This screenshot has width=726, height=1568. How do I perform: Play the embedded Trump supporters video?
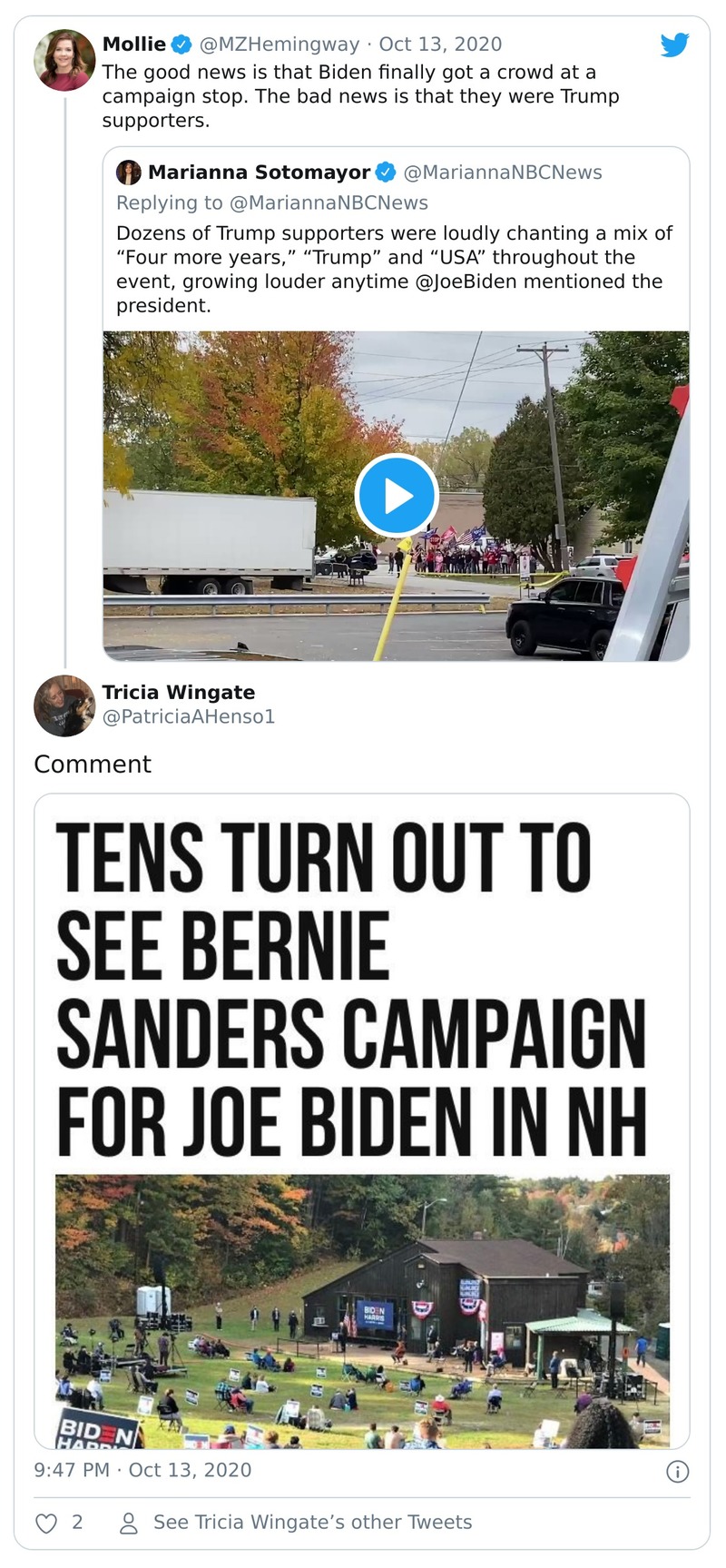pyautogui.click(x=397, y=496)
